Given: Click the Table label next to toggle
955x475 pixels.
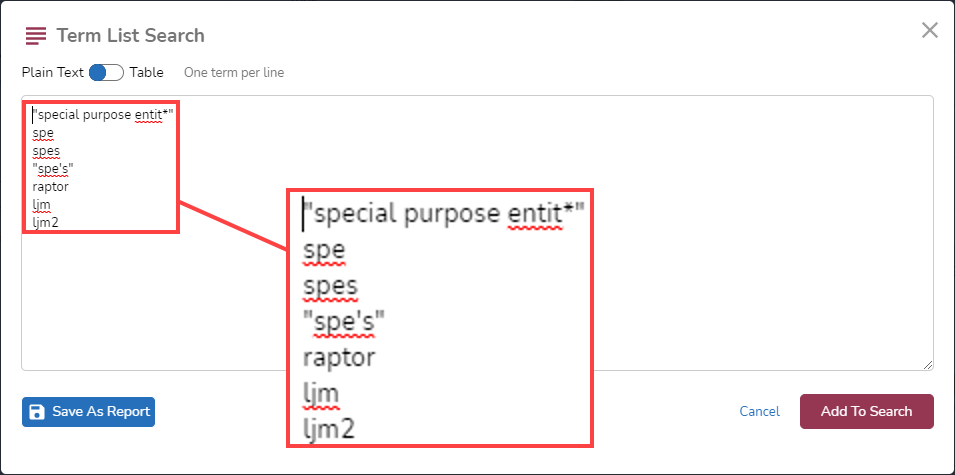Looking at the screenshot, I should click(x=147, y=72).
